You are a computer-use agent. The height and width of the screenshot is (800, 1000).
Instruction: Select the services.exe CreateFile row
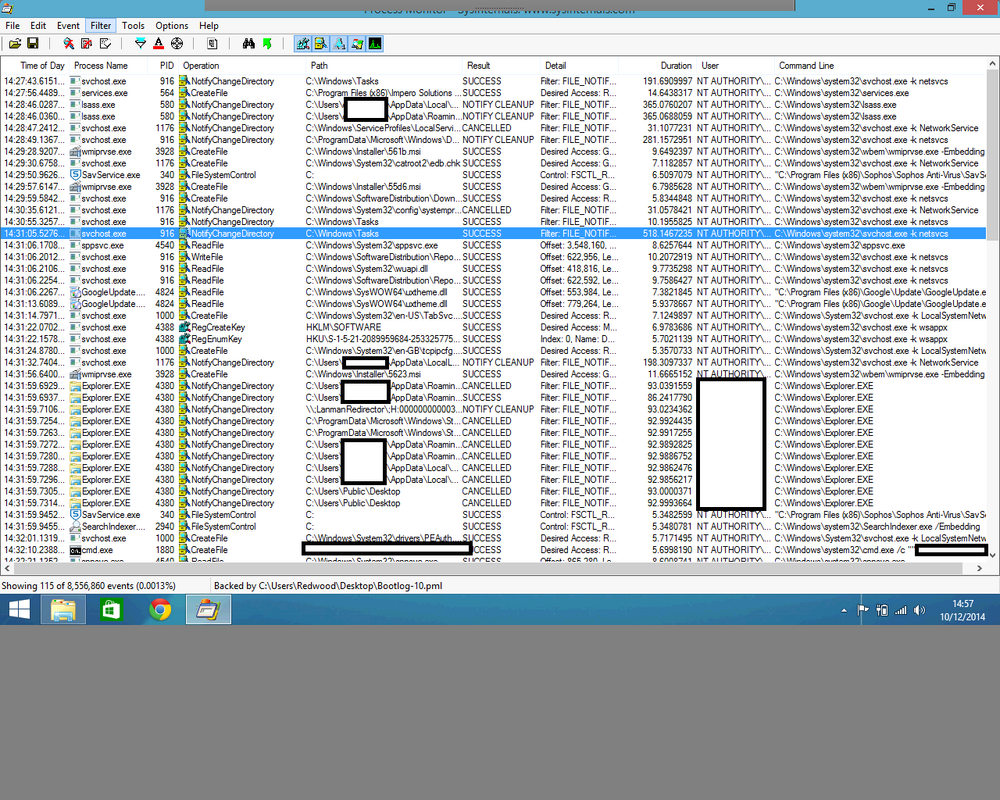(494, 93)
